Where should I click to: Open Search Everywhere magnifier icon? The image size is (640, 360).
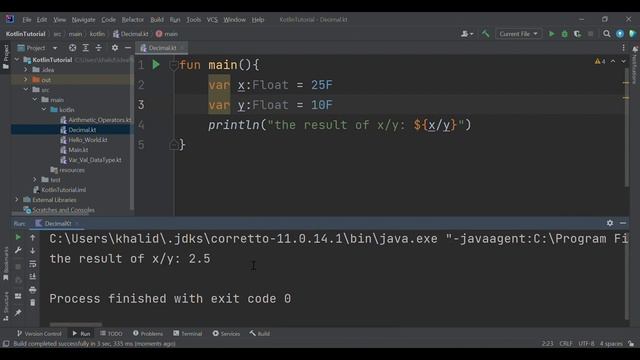[x=607, y=34]
